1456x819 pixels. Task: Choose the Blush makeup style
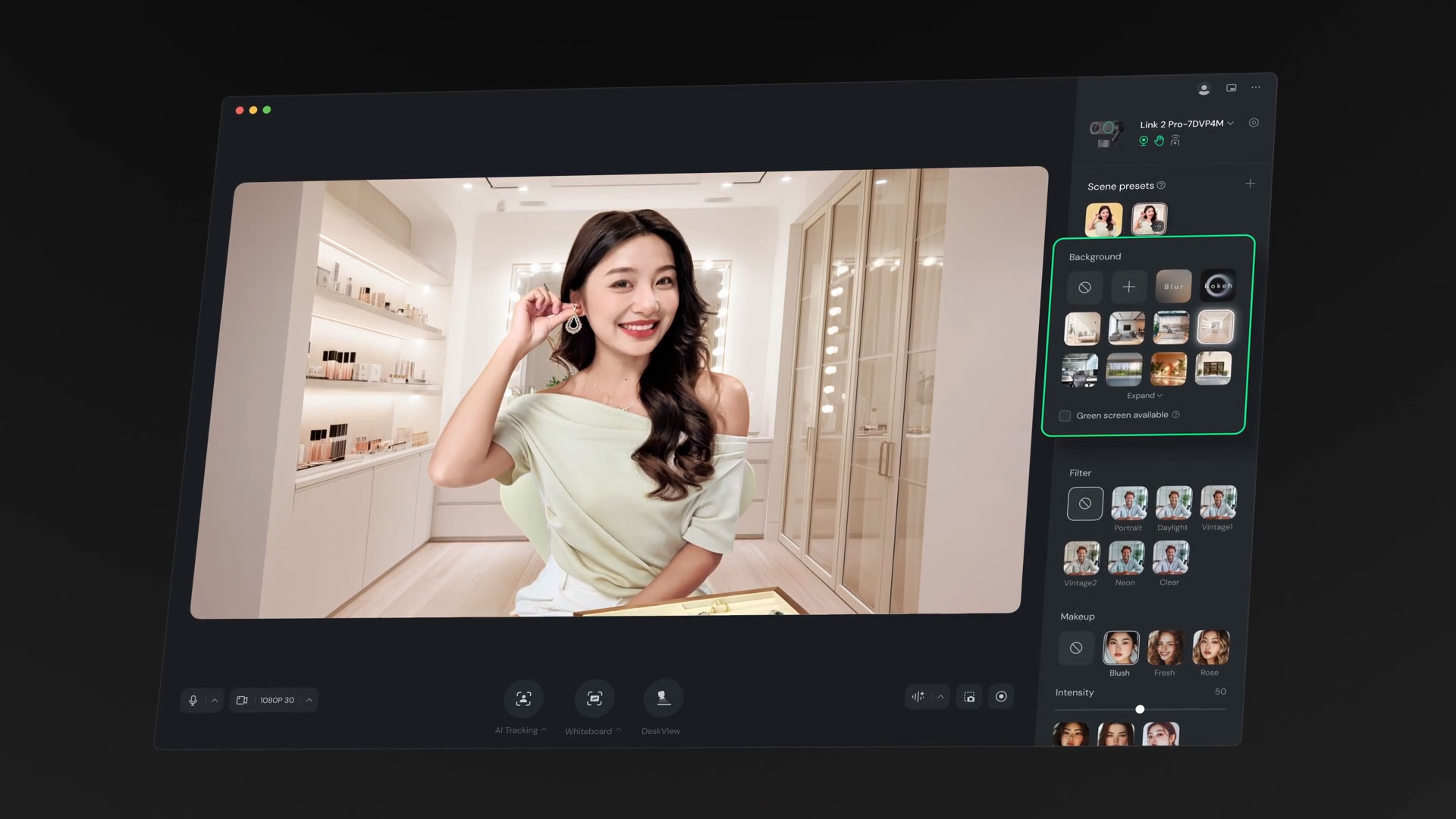pyautogui.click(x=1121, y=648)
